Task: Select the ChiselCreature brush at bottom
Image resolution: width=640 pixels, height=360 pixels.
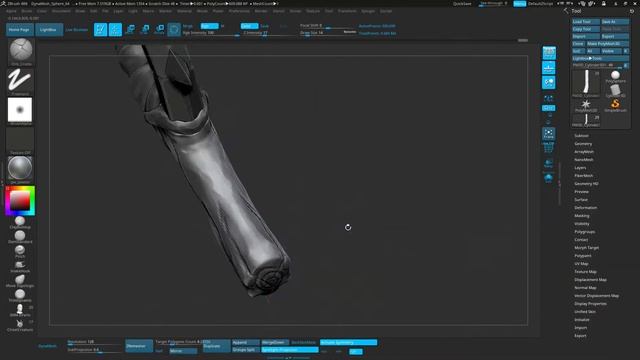Action: pyautogui.click(x=20, y=325)
